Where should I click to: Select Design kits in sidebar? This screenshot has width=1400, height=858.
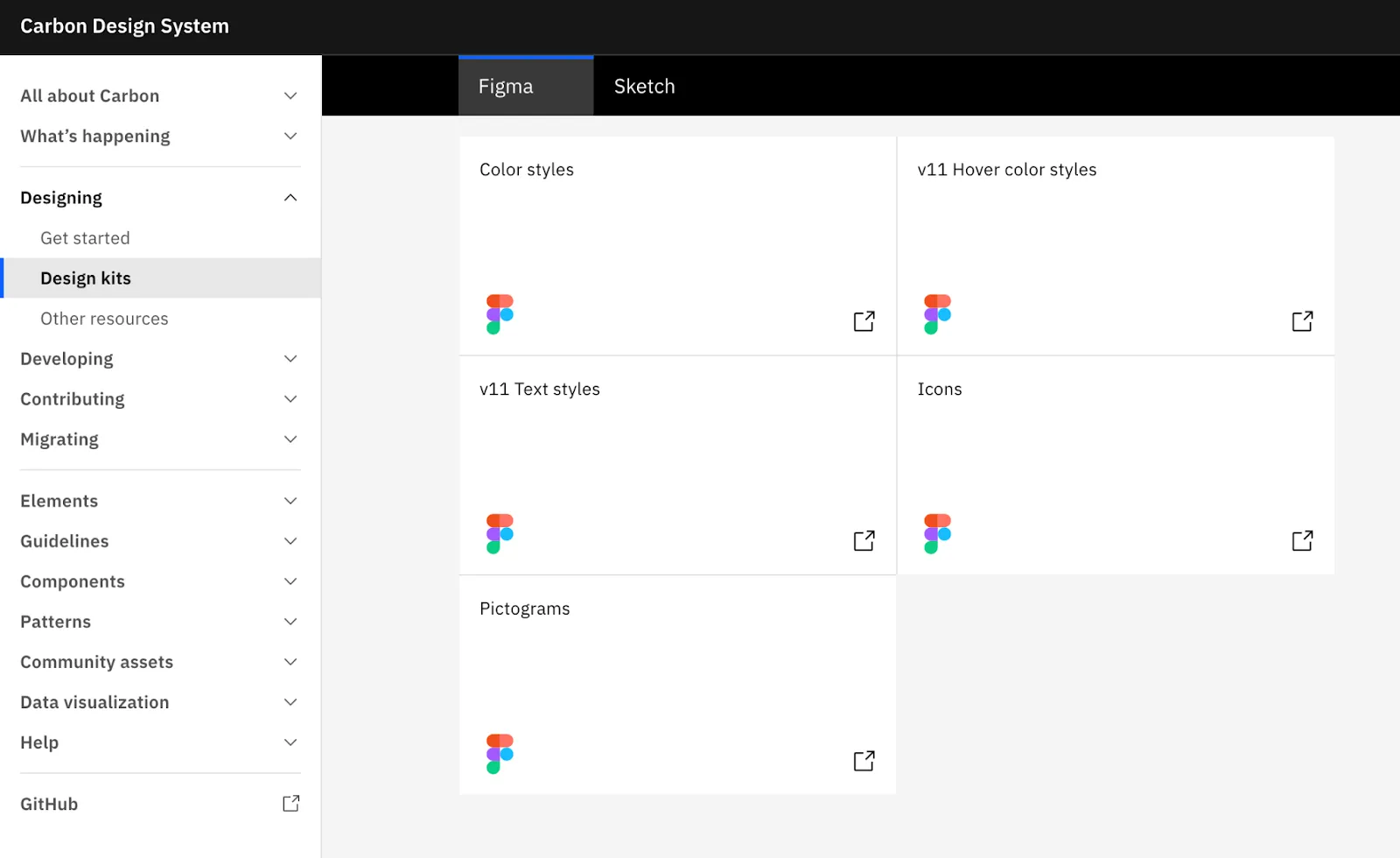(160, 278)
